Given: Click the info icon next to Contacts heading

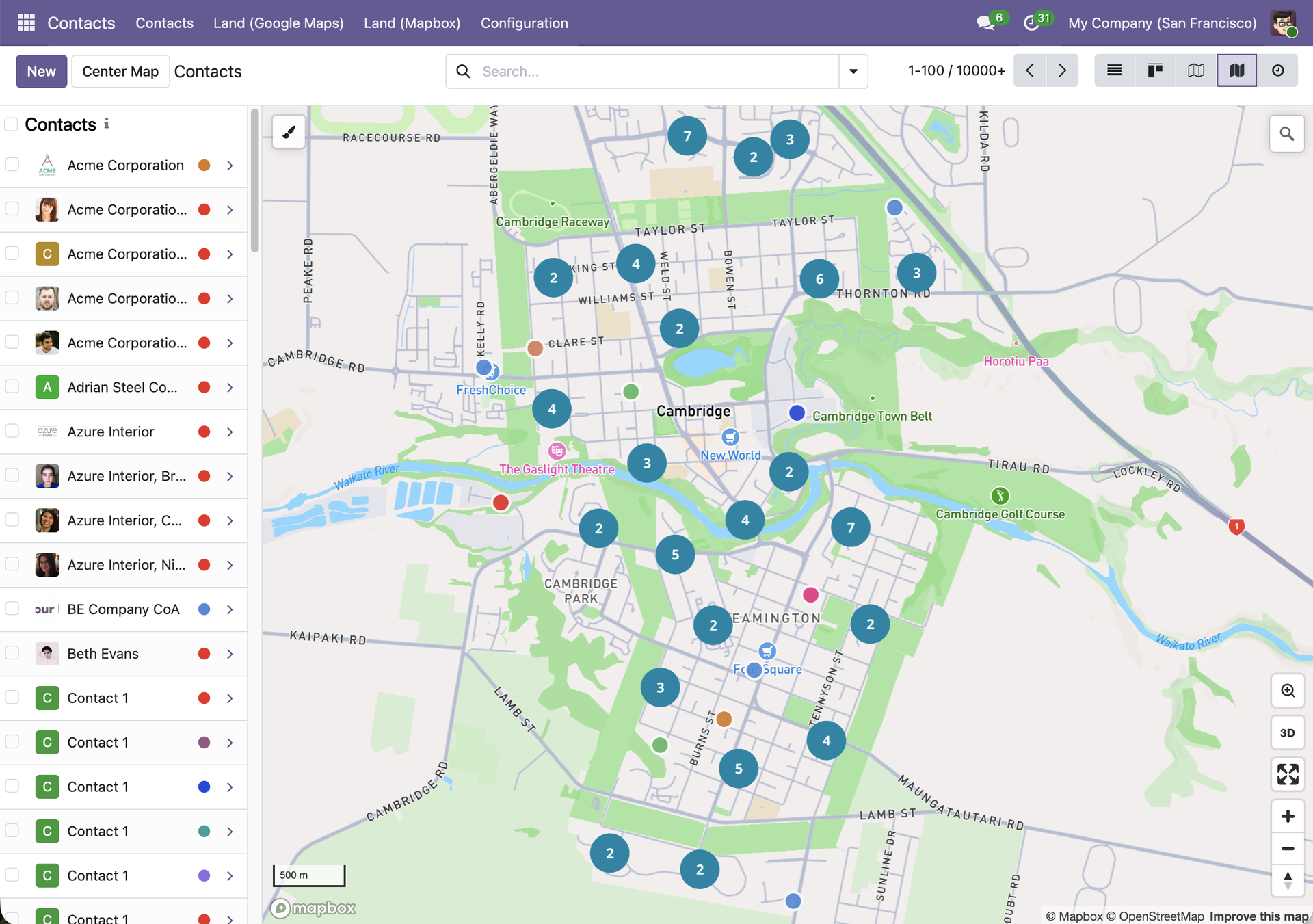Looking at the screenshot, I should tap(107, 124).
